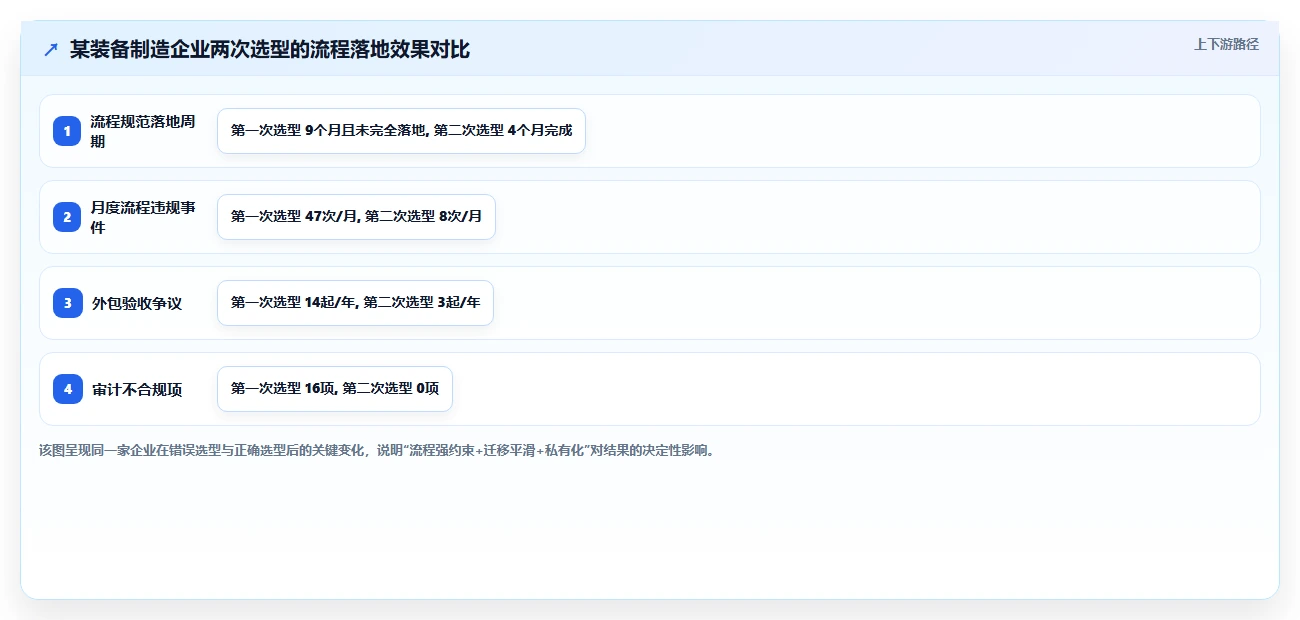The width and height of the screenshot is (1300, 620).
Task: Click the footnote text starting with 该图呈现同一家企业
Action: 378,450
